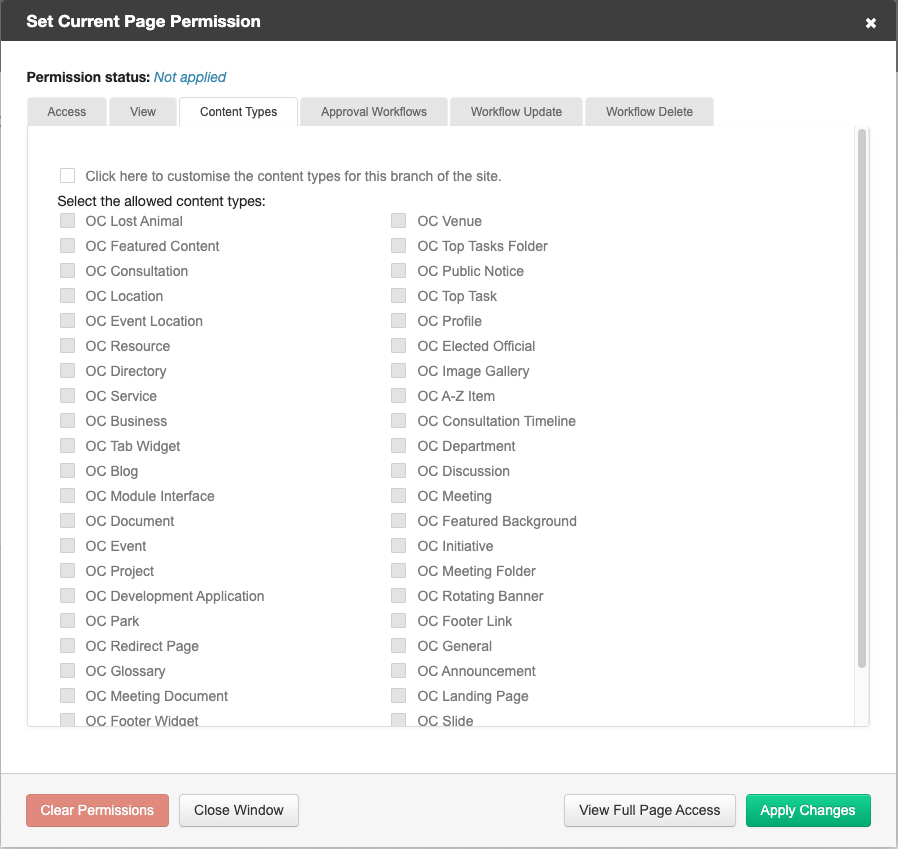Switch to the View tab
Image resolution: width=898 pixels, height=849 pixels.
[143, 111]
